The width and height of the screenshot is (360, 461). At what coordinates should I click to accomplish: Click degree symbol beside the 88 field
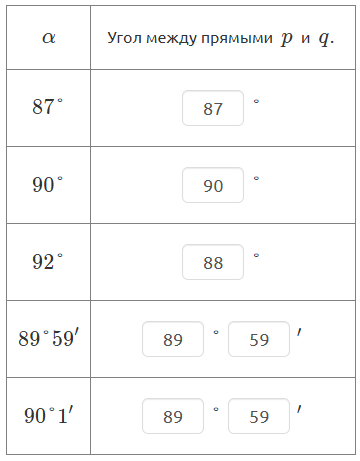(256, 255)
